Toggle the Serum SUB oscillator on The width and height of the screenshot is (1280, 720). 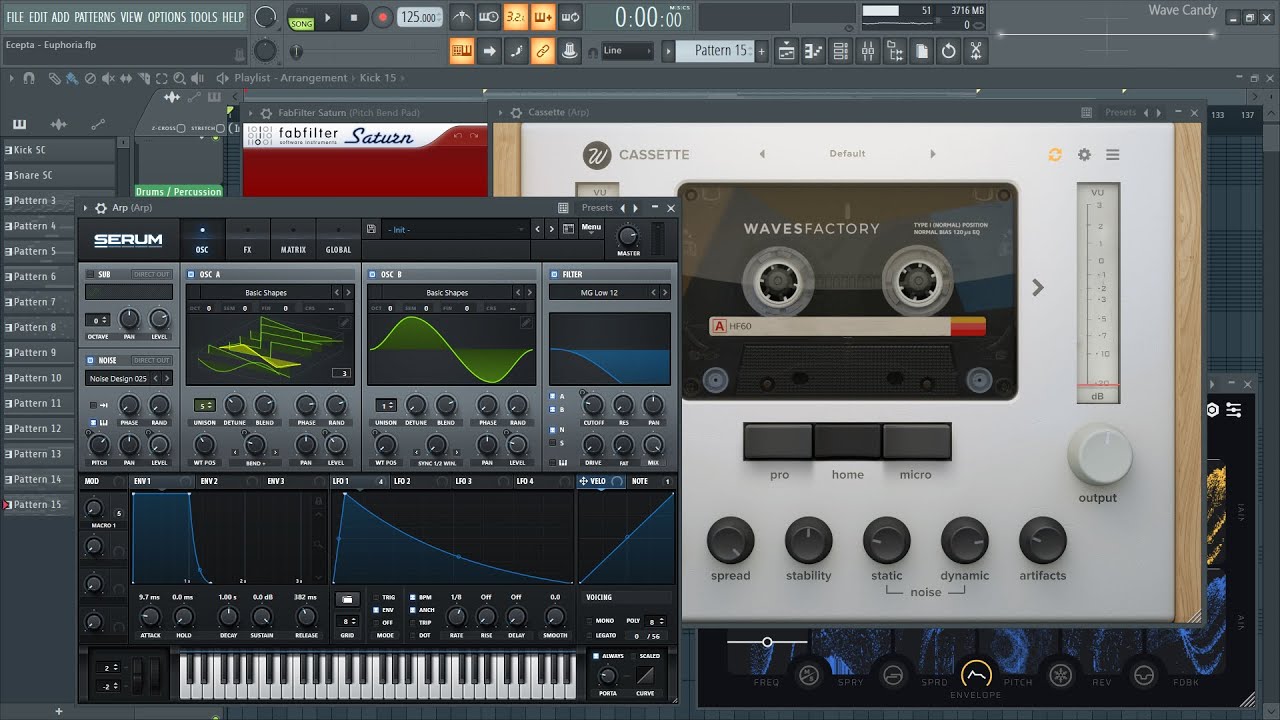click(x=90, y=274)
